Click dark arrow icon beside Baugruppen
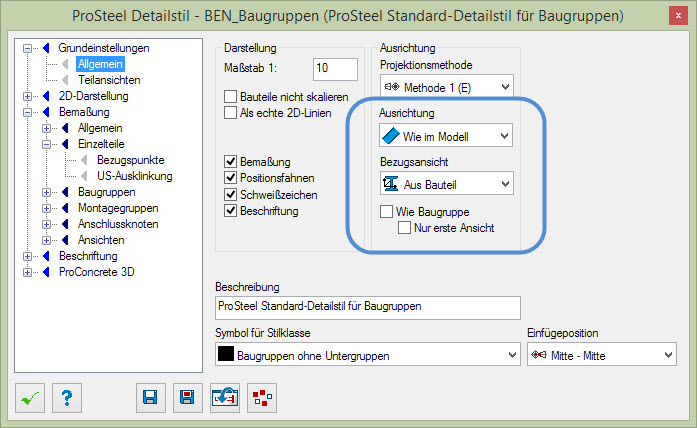This screenshot has width=697, height=428. click(65, 192)
